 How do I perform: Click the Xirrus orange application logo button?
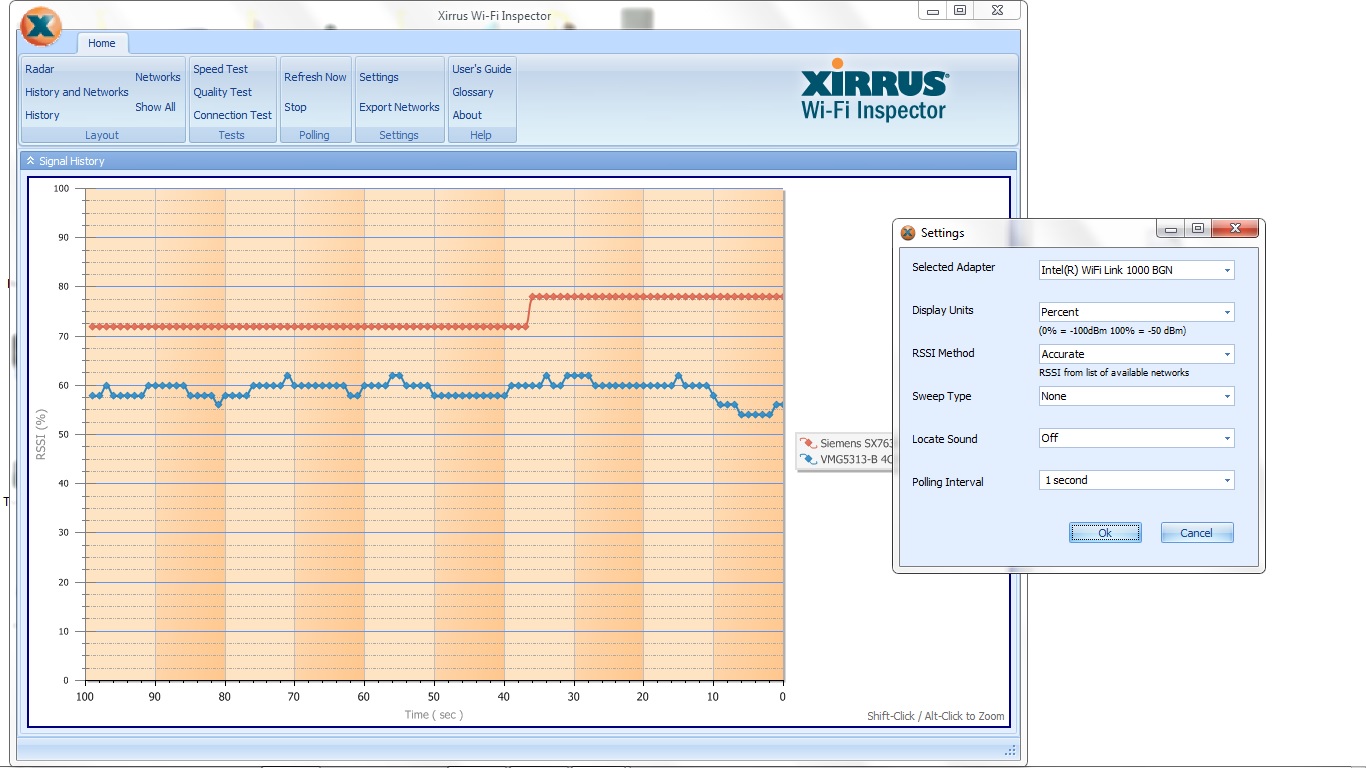pos(41,27)
